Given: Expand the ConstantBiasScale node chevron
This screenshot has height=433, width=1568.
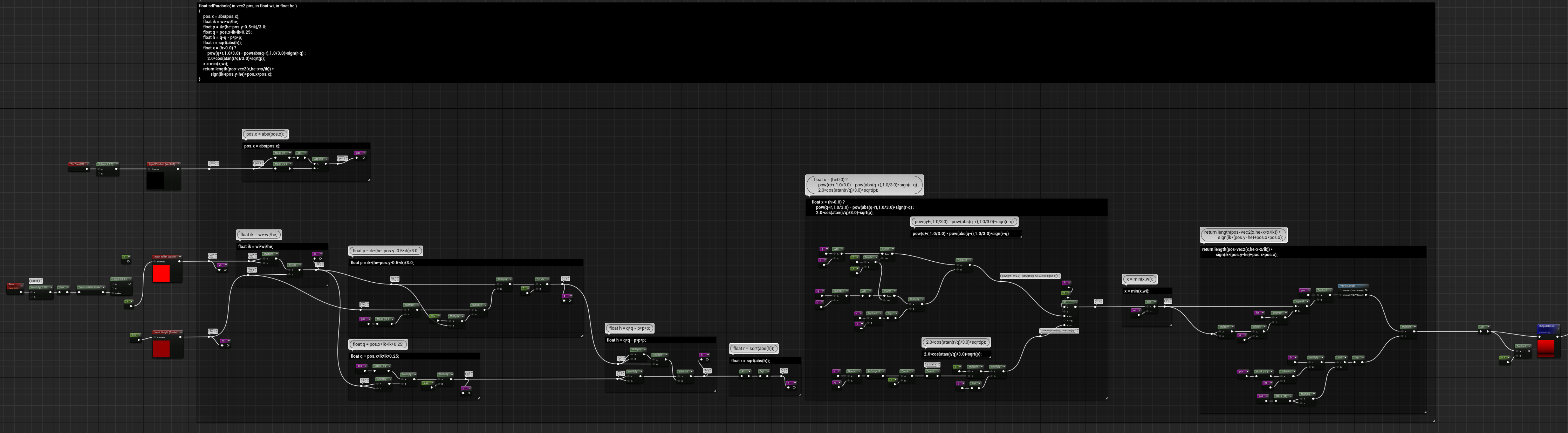Looking at the screenshot, I should (104, 288).
